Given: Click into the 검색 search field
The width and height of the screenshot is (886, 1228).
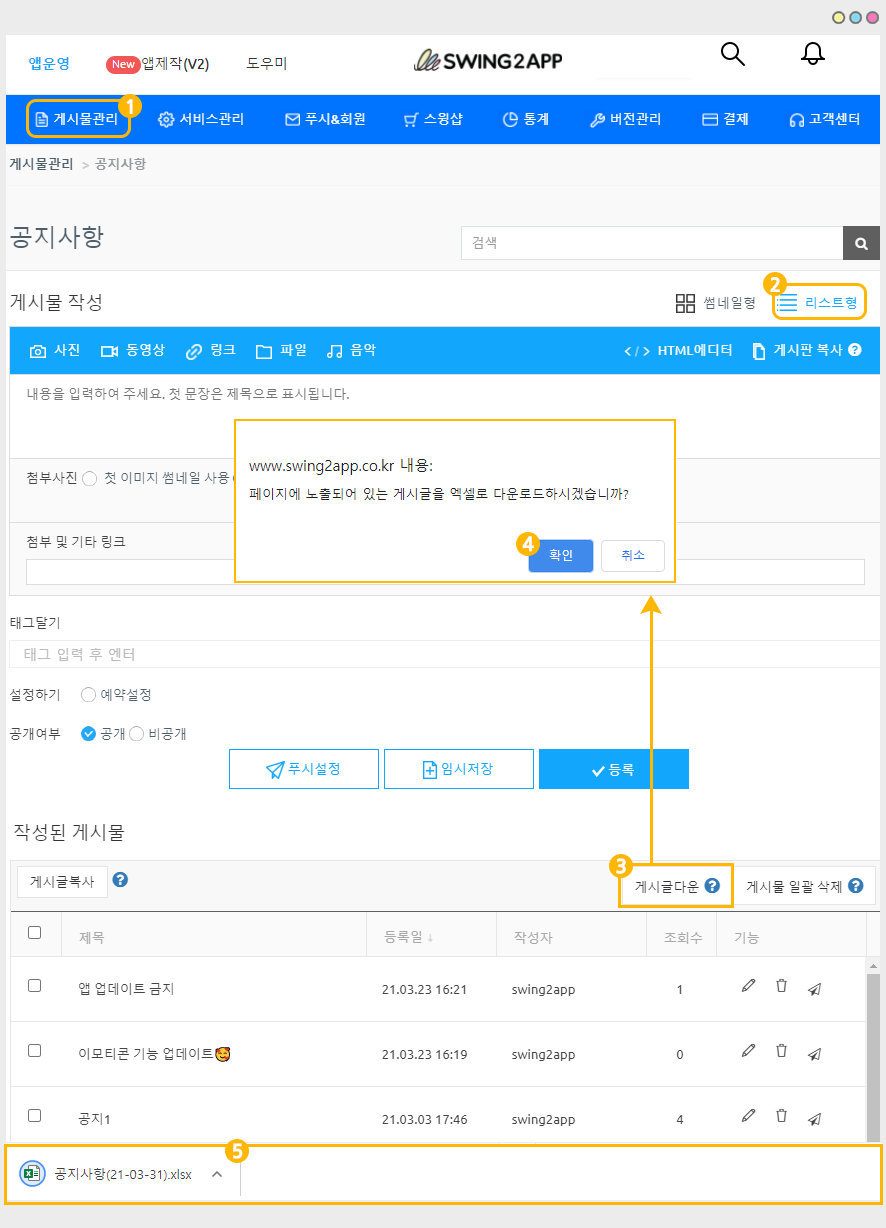Looking at the screenshot, I should point(650,243).
